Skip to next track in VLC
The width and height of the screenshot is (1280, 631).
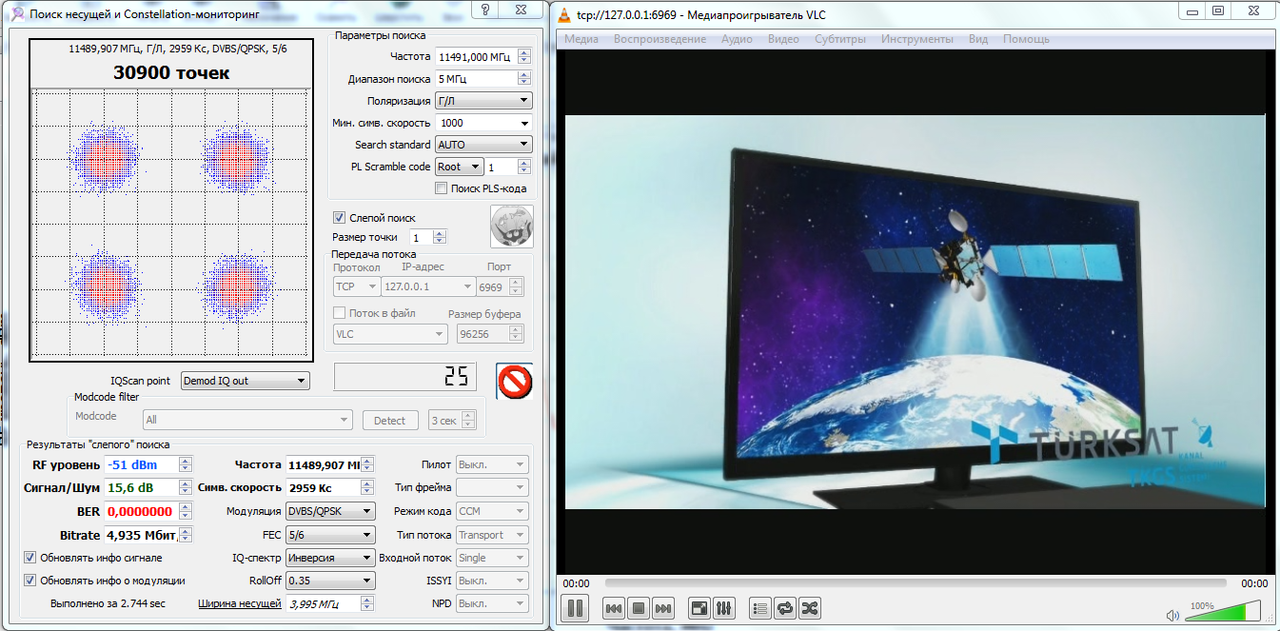(x=662, y=608)
